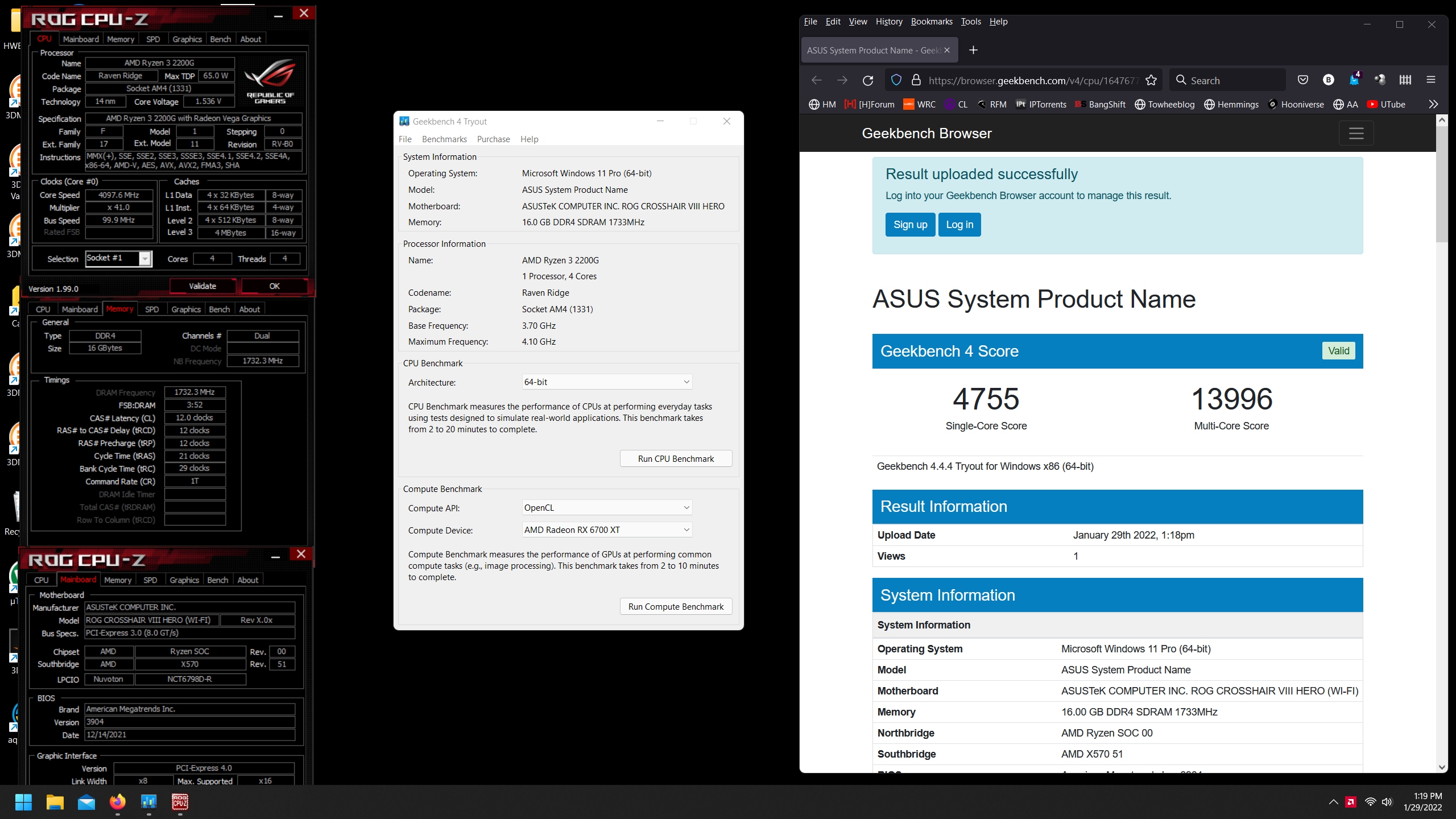Go forward one page in Firefox
Viewport: 1456px width, 819px height.
pos(842,80)
